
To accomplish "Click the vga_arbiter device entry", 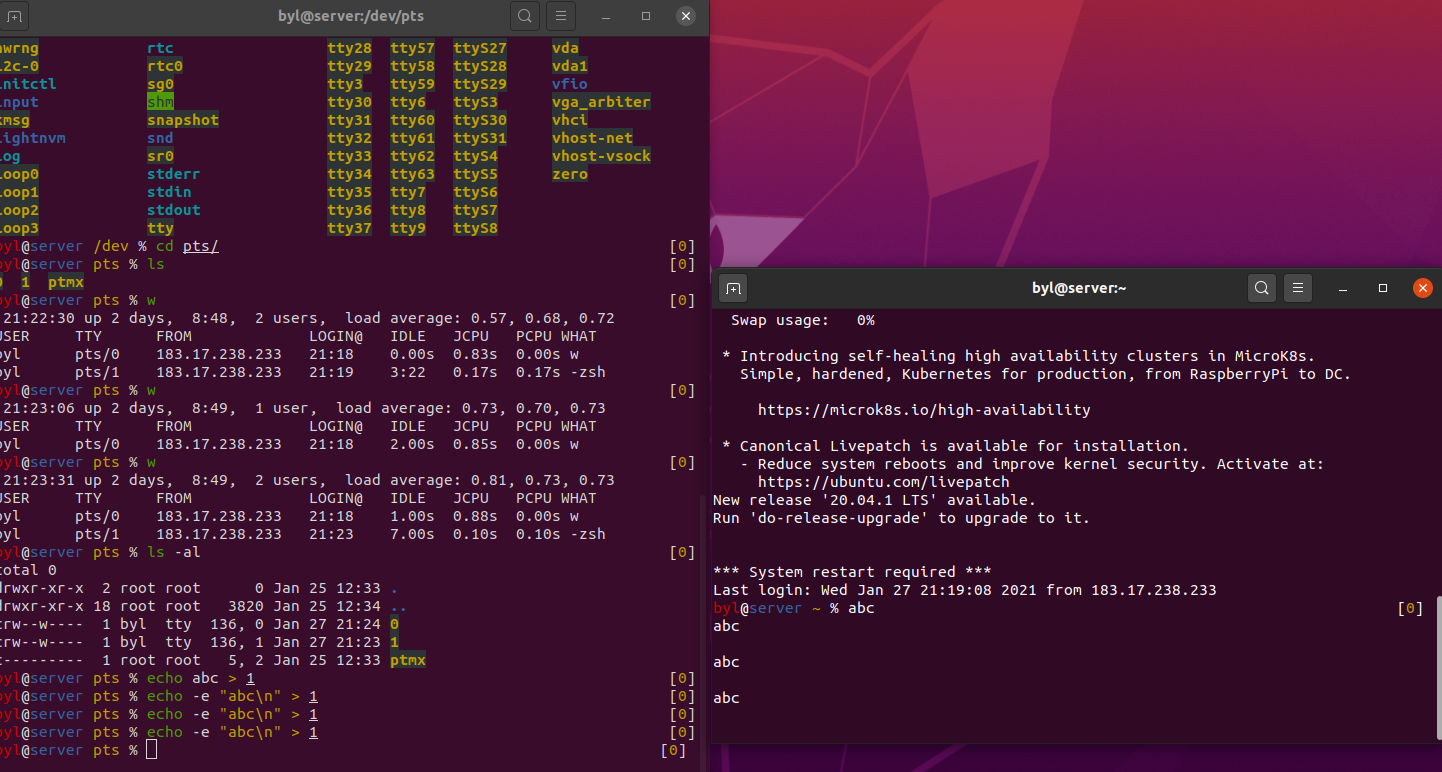I will pyautogui.click(x=601, y=102).
